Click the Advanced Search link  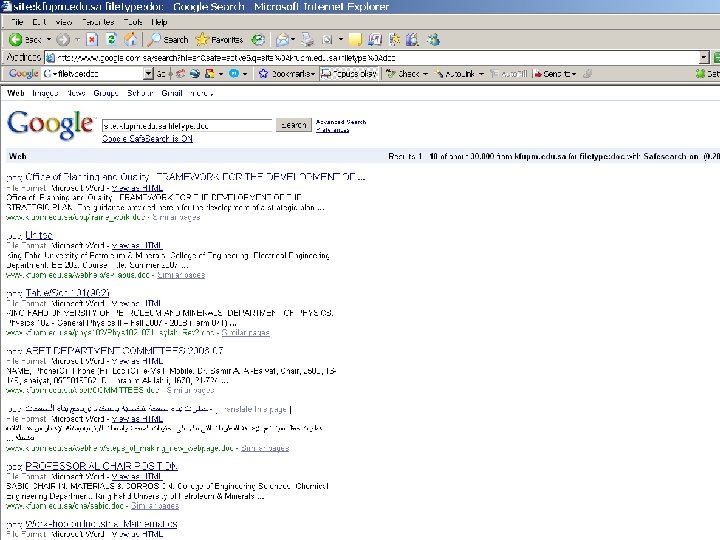(341, 122)
